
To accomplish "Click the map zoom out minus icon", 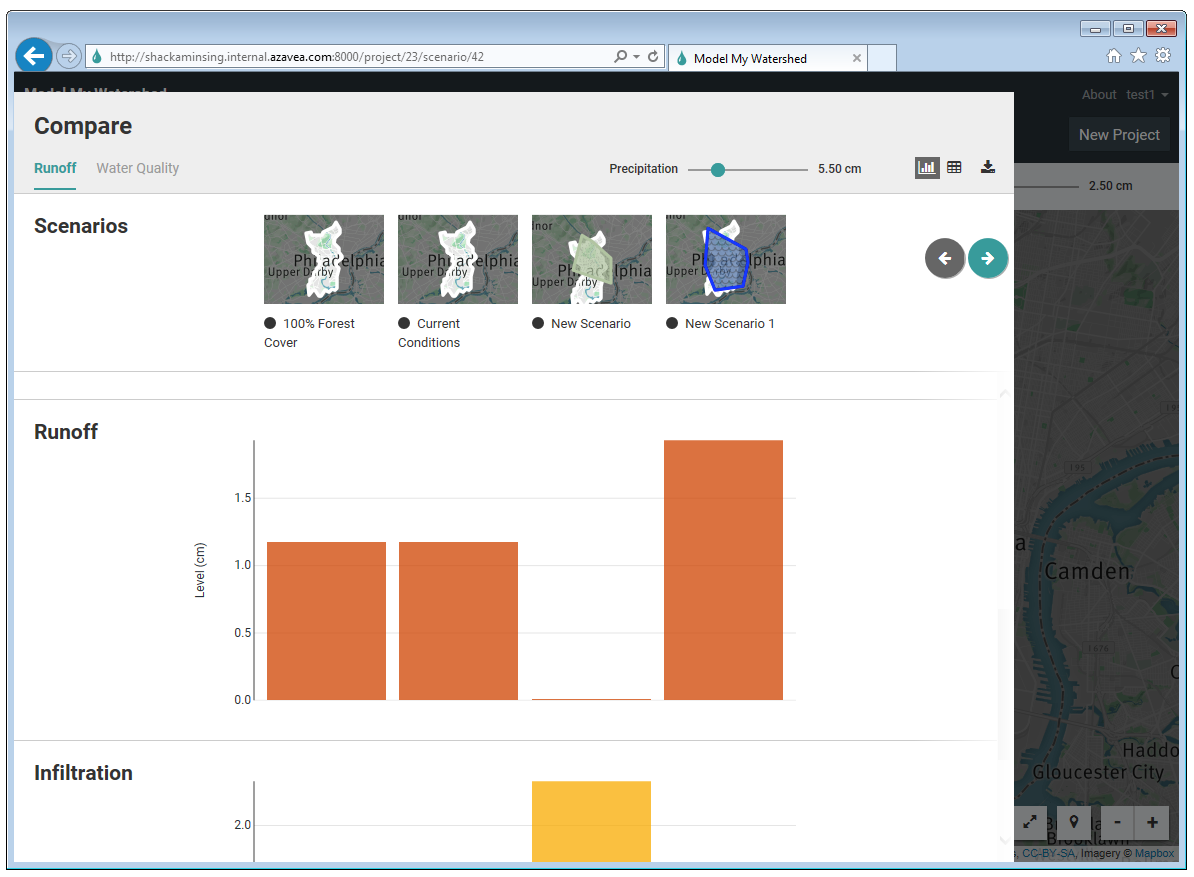I will pyautogui.click(x=1117, y=822).
